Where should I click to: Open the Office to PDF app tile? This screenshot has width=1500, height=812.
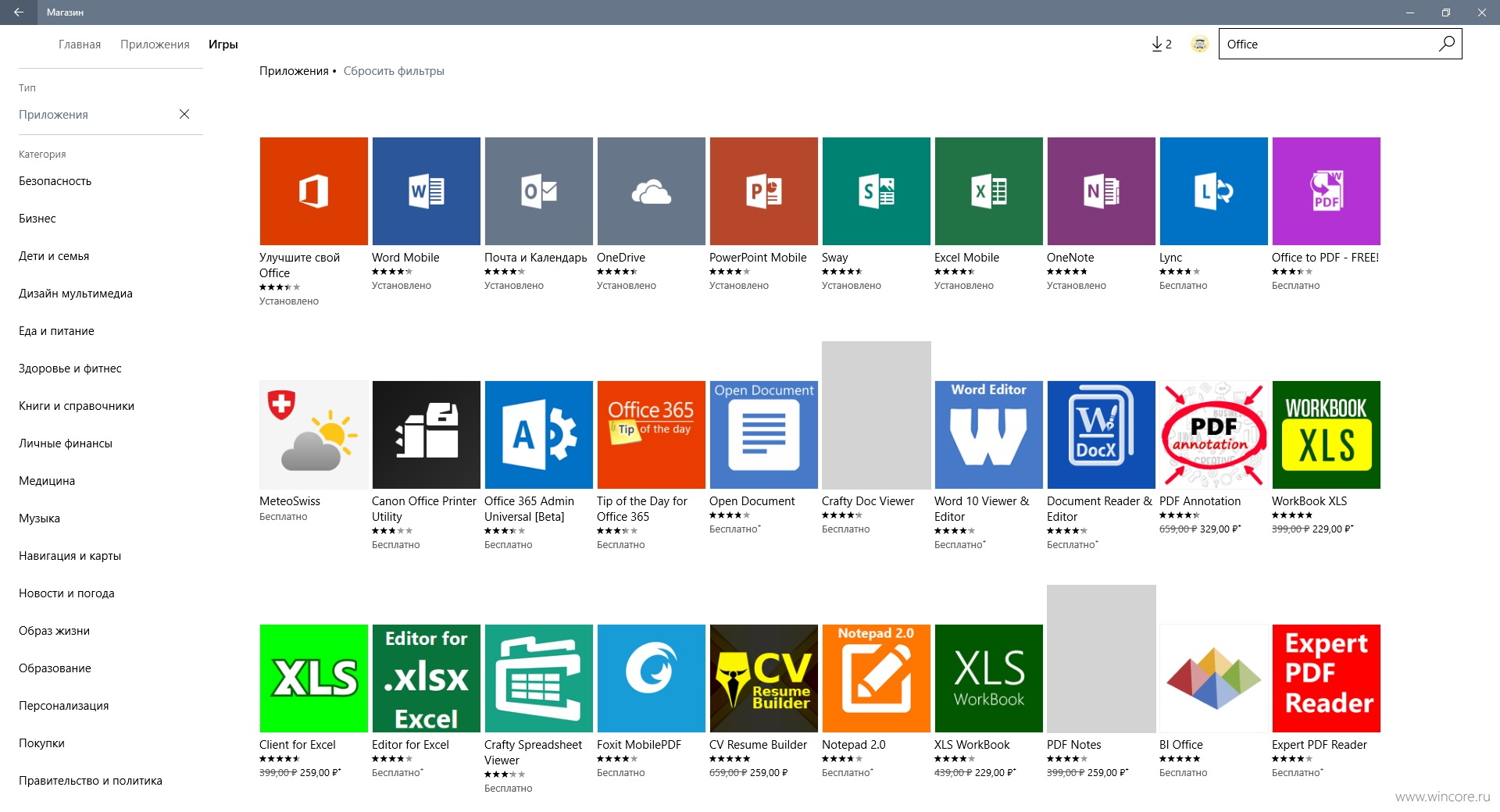tap(1326, 191)
